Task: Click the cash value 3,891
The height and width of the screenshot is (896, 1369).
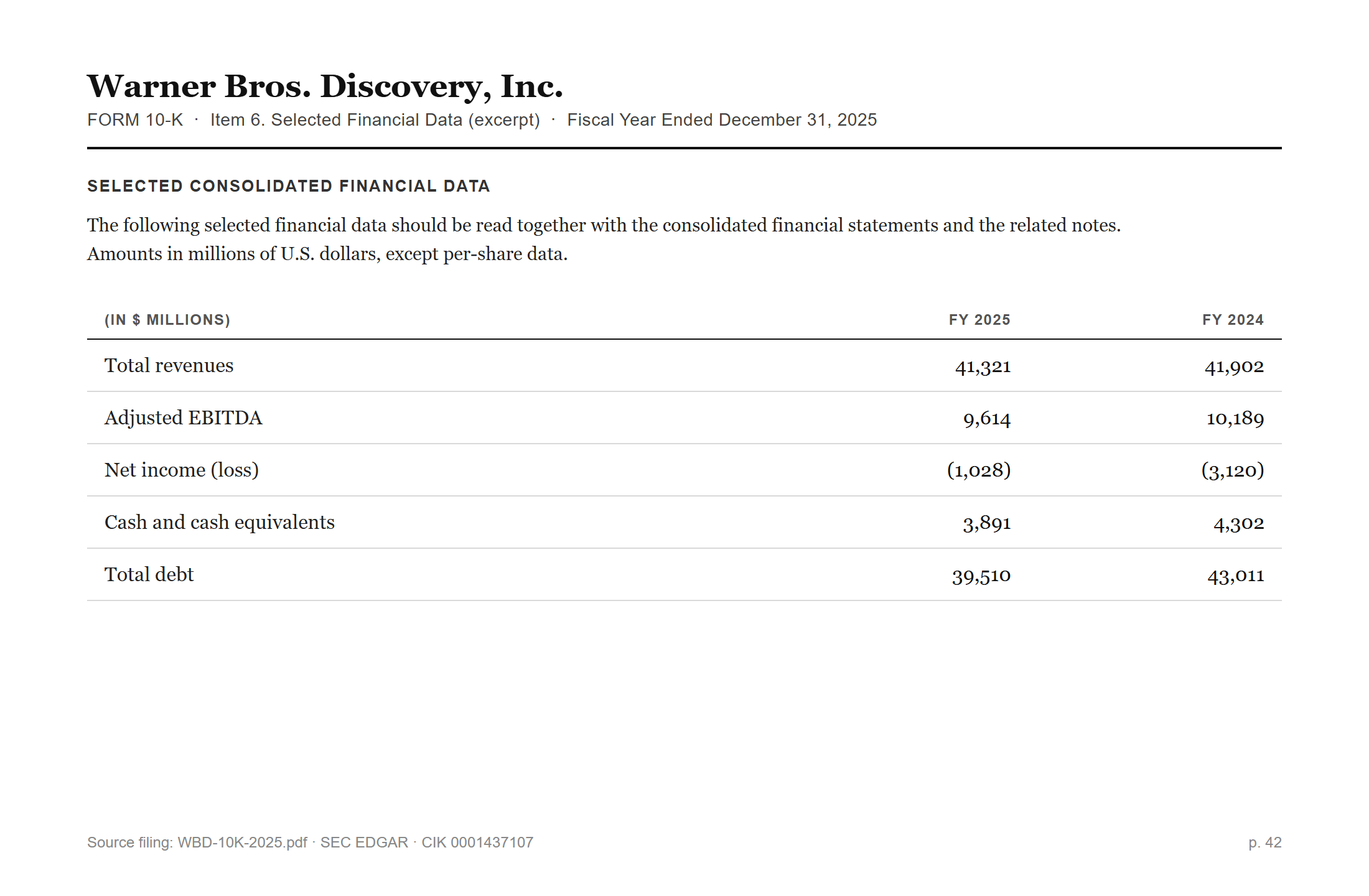Action: [x=987, y=523]
